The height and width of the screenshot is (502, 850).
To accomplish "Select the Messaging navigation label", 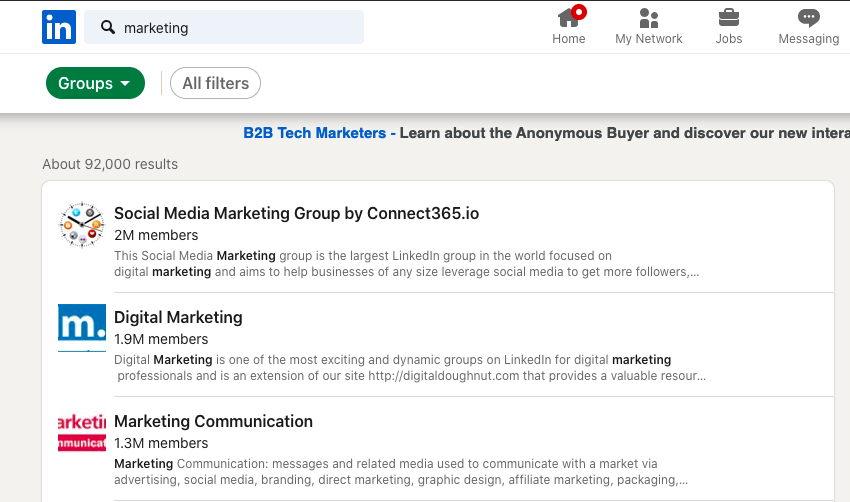I will [x=809, y=39].
